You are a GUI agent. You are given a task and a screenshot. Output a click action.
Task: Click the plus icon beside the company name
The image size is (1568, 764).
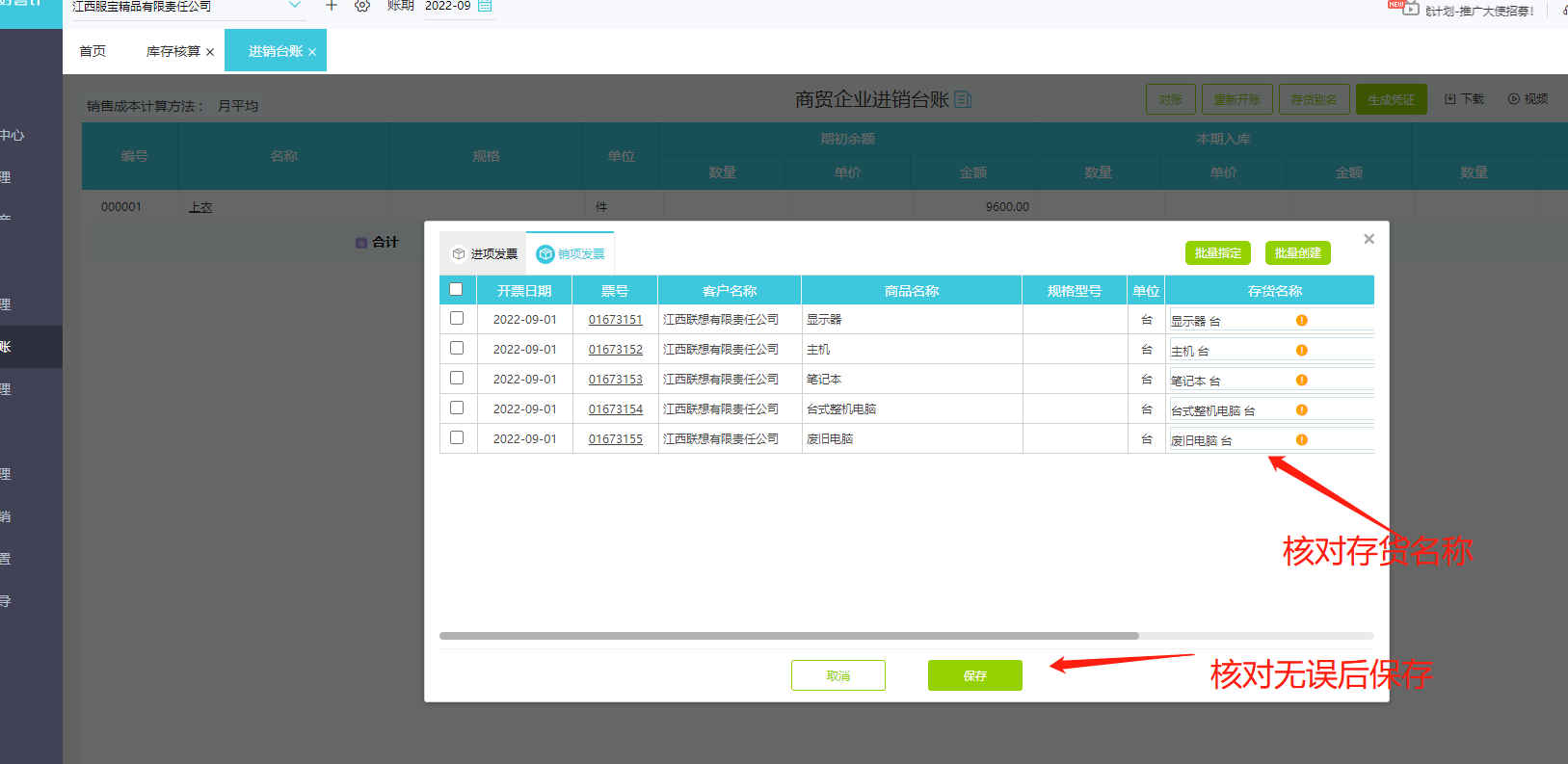coord(332,6)
